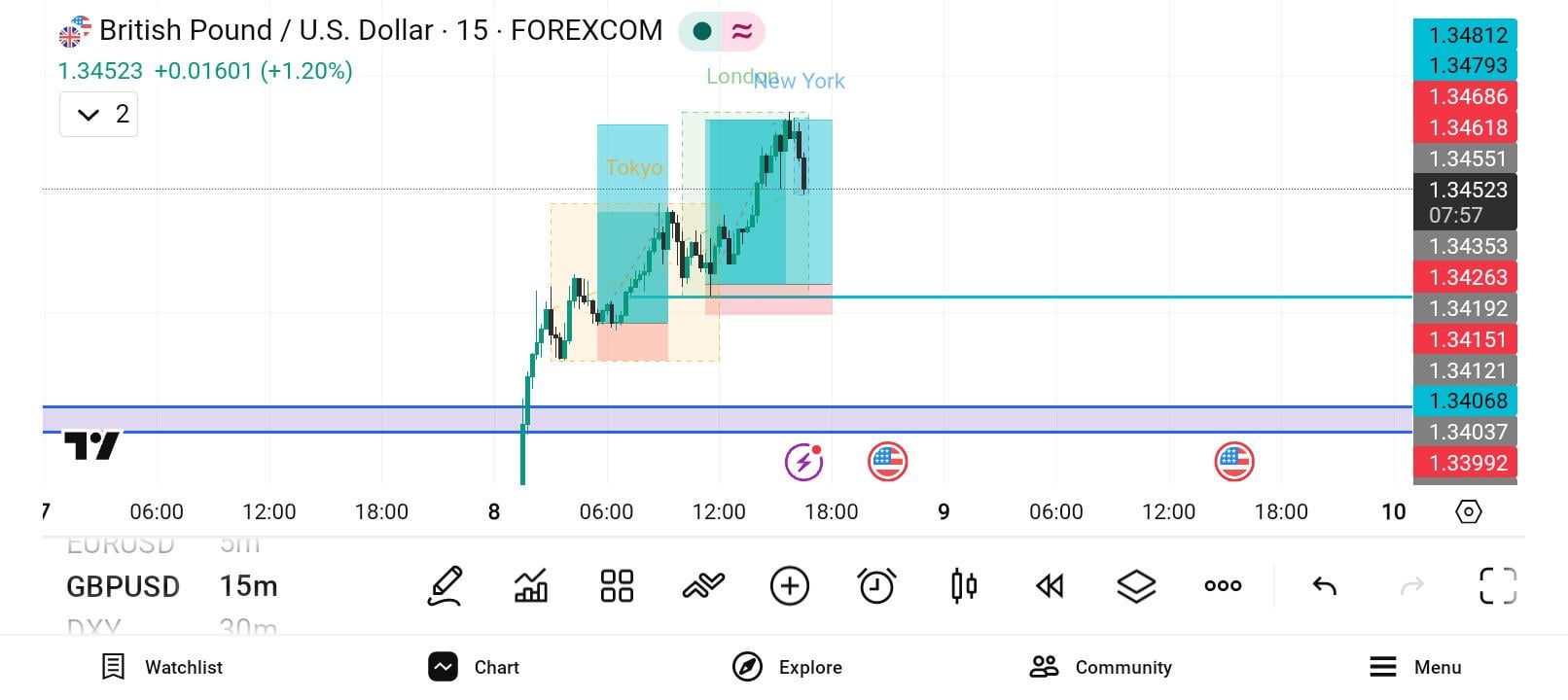Screen dimensions: 1568x700
Task: Undo the last chart action
Action: click(1323, 585)
